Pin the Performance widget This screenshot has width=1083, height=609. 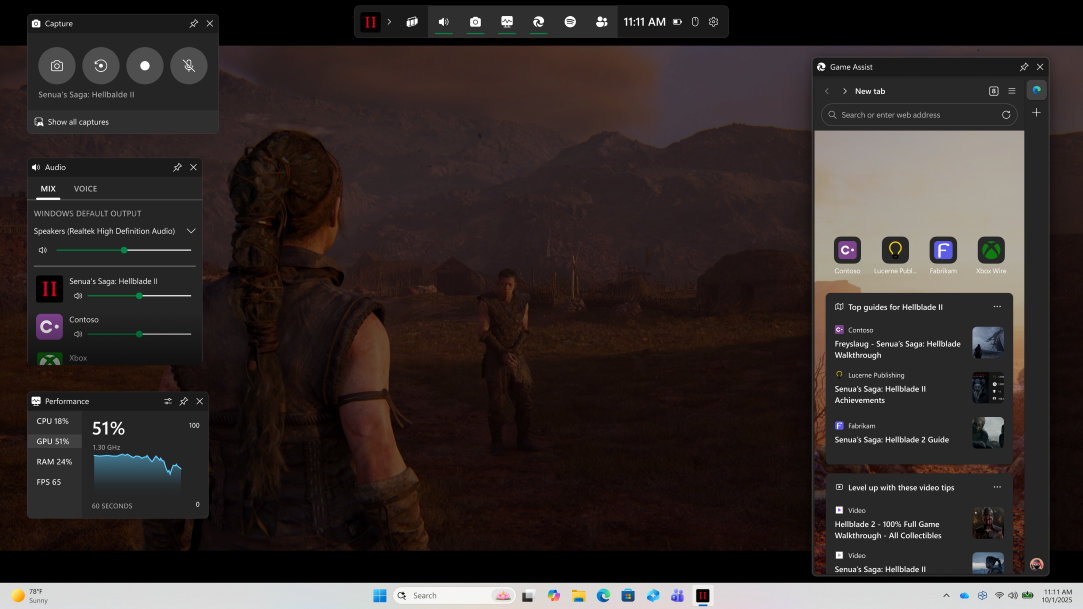click(x=184, y=401)
